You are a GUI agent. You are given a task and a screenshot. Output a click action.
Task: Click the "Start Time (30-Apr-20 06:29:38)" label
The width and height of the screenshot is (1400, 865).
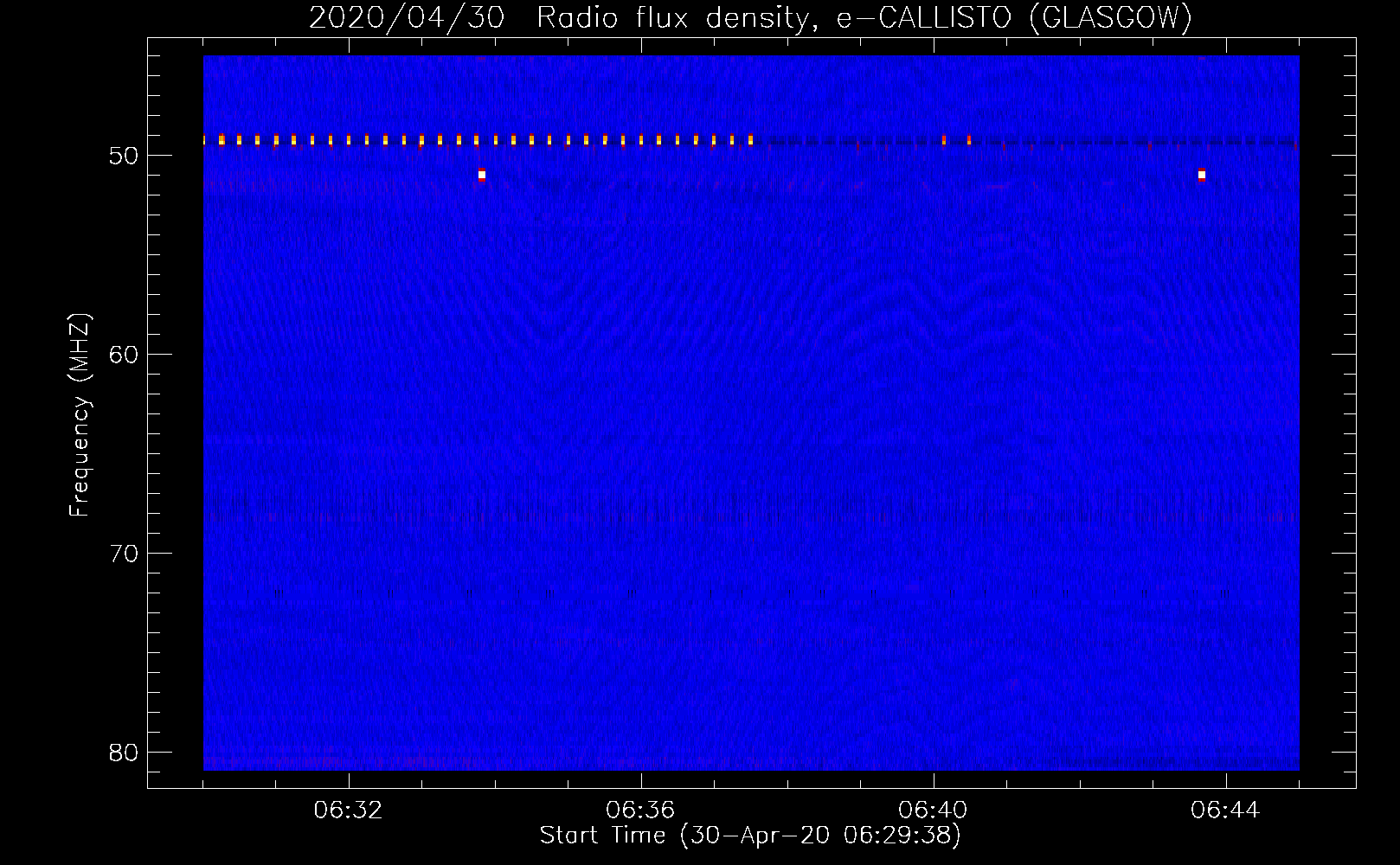[x=750, y=836]
